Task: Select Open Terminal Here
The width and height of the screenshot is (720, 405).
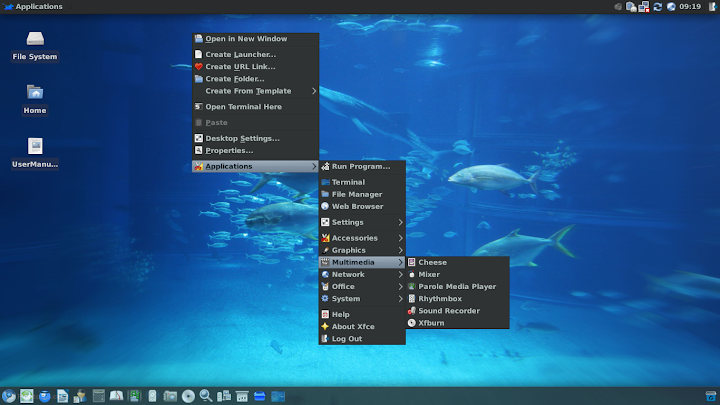Action: 243,107
